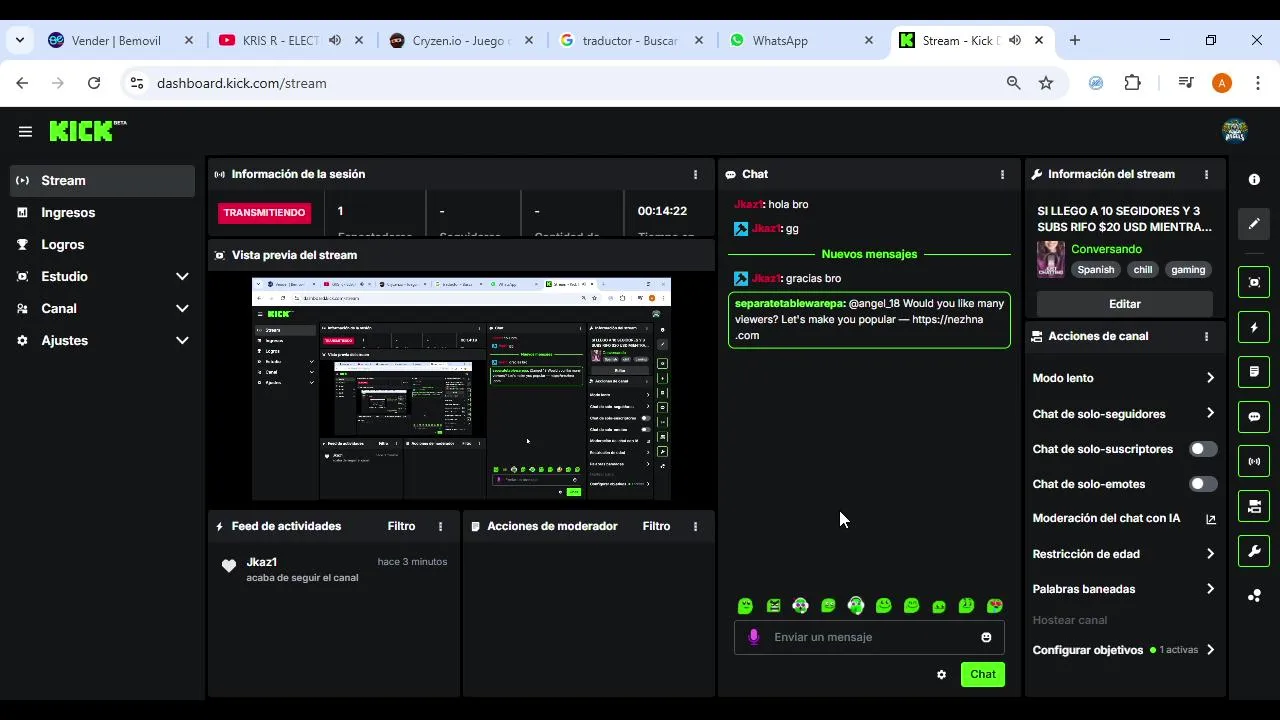The image size is (1280, 720).
Task: Open the hamburger menu beside Kick logo
Action: tap(25, 131)
